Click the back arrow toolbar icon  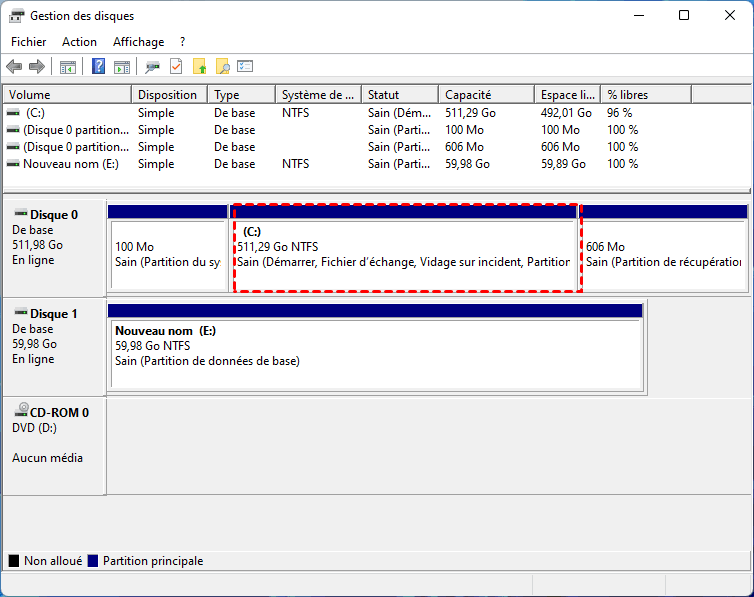(14, 67)
